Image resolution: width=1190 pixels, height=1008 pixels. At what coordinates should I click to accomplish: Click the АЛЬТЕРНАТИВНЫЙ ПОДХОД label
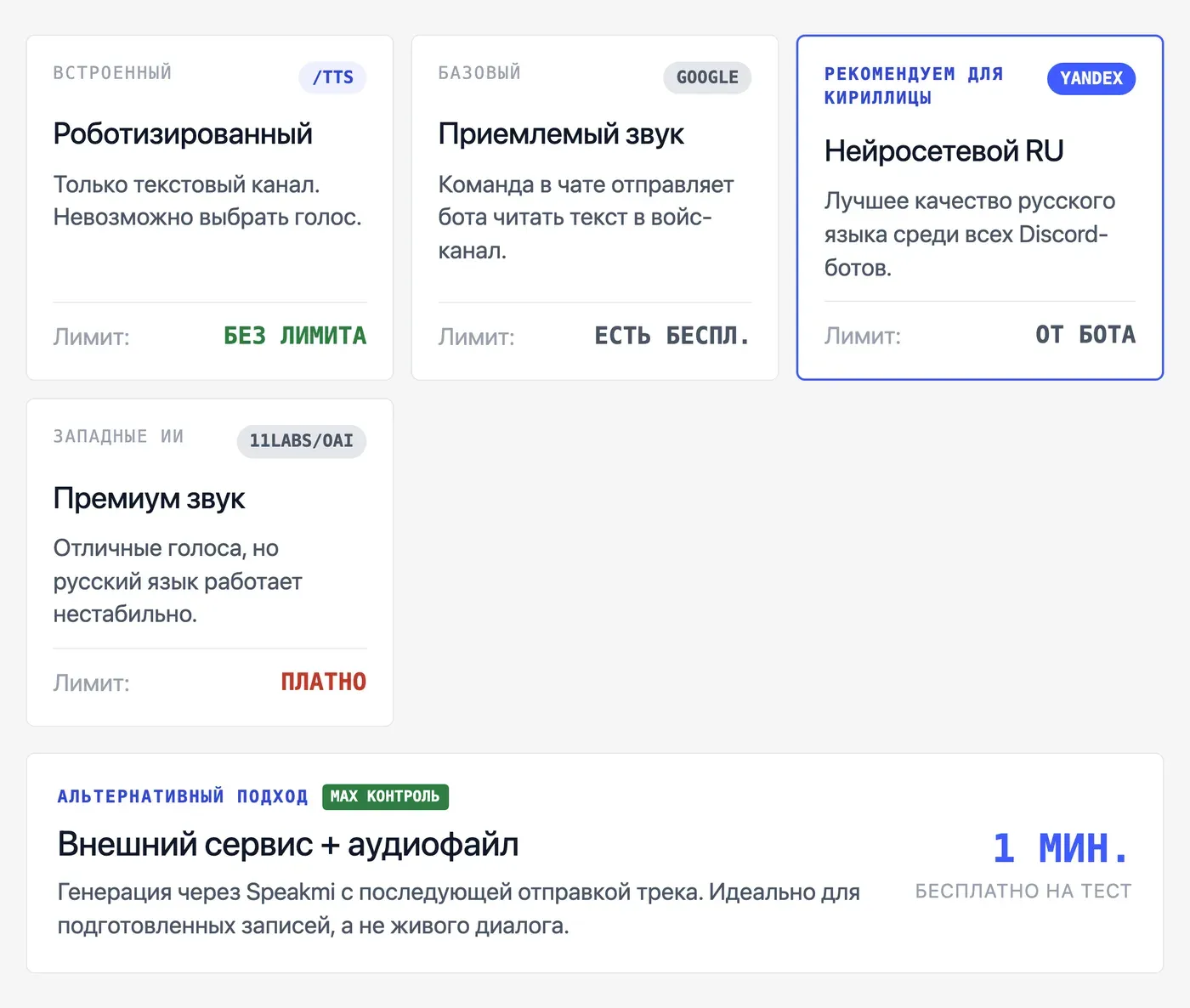tap(183, 796)
